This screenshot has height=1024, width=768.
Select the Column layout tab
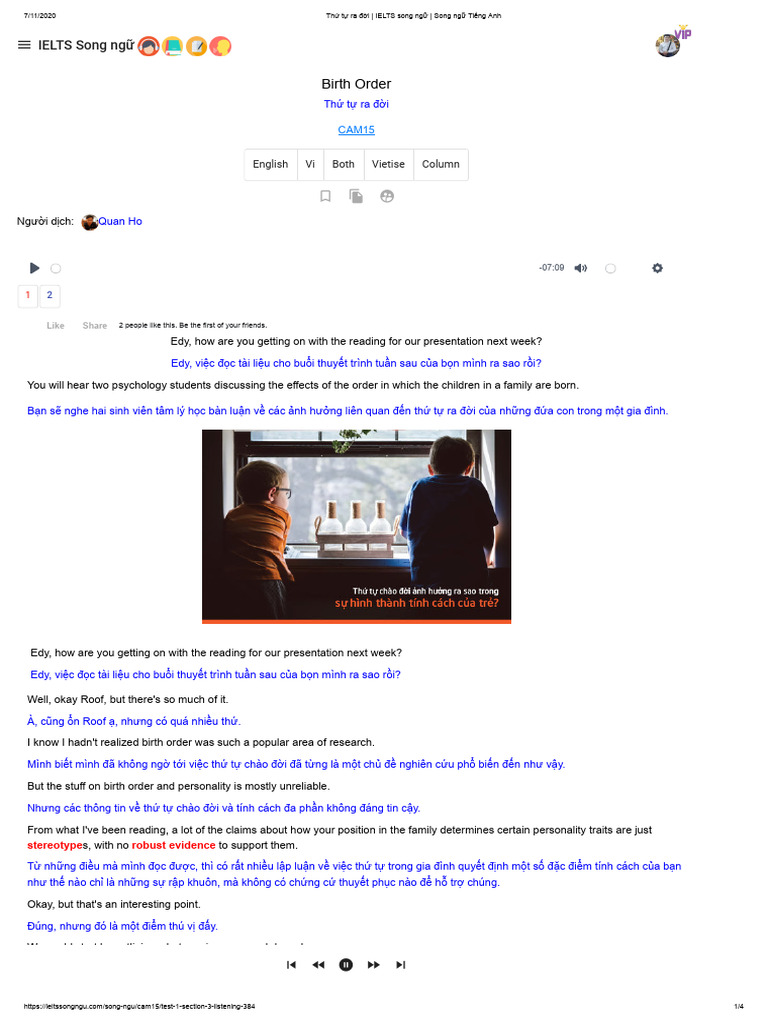(x=441, y=164)
